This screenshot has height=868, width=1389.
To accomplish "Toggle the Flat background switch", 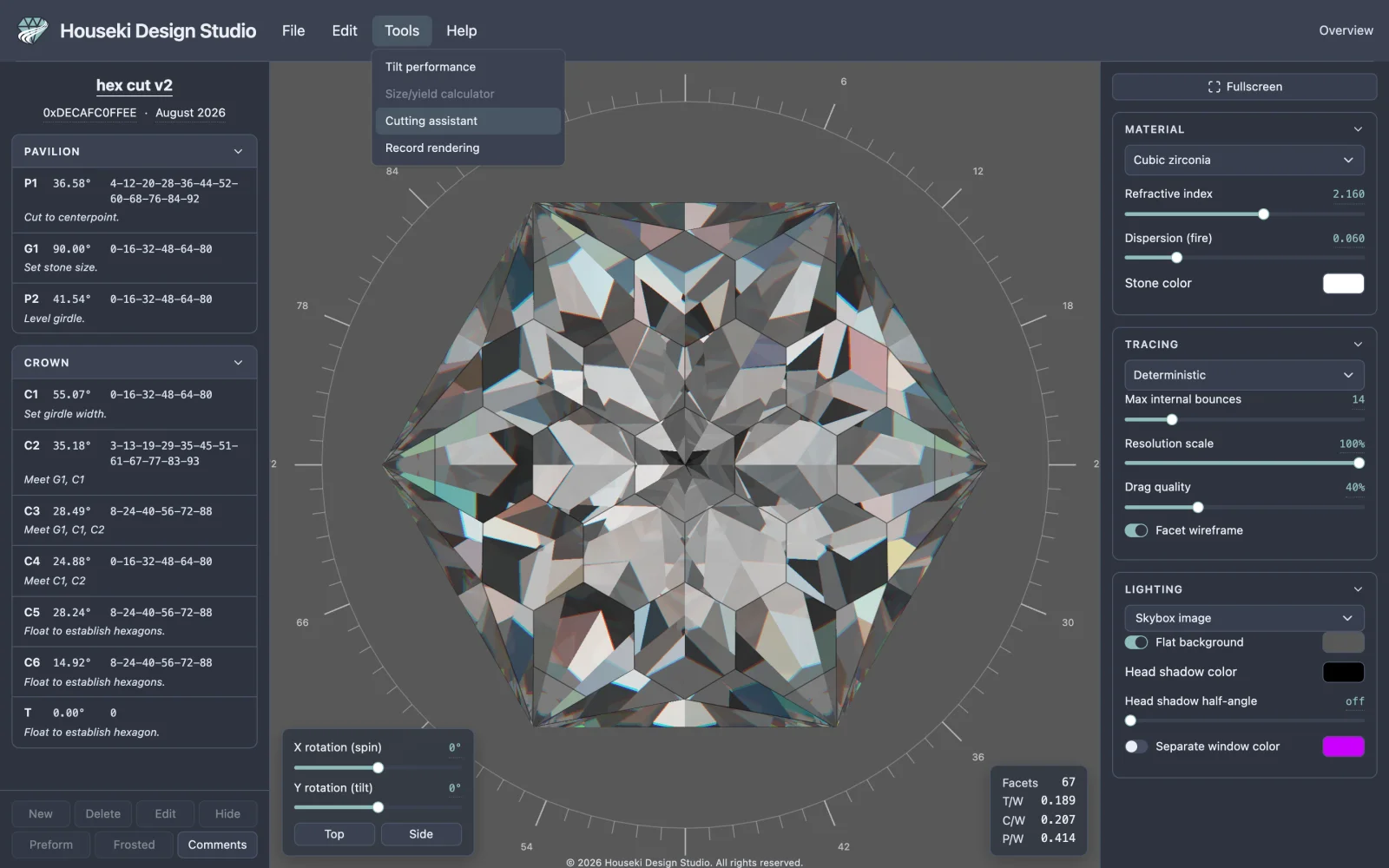I will pos(1136,642).
